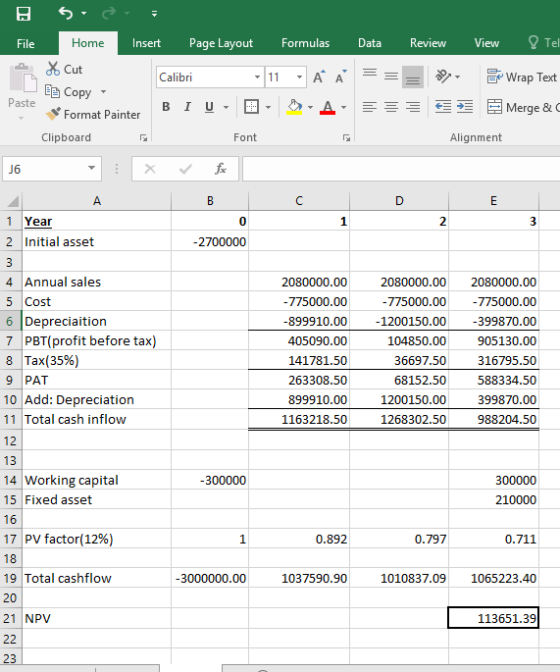The height and width of the screenshot is (672, 560).
Task: Open the Font Color palette arrow
Action: (x=344, y=107)
